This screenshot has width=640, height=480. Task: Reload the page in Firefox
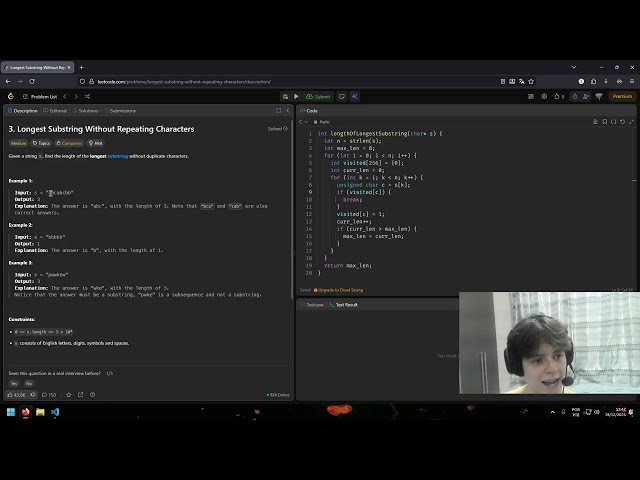pyautogui.click(x=32, y=82)
